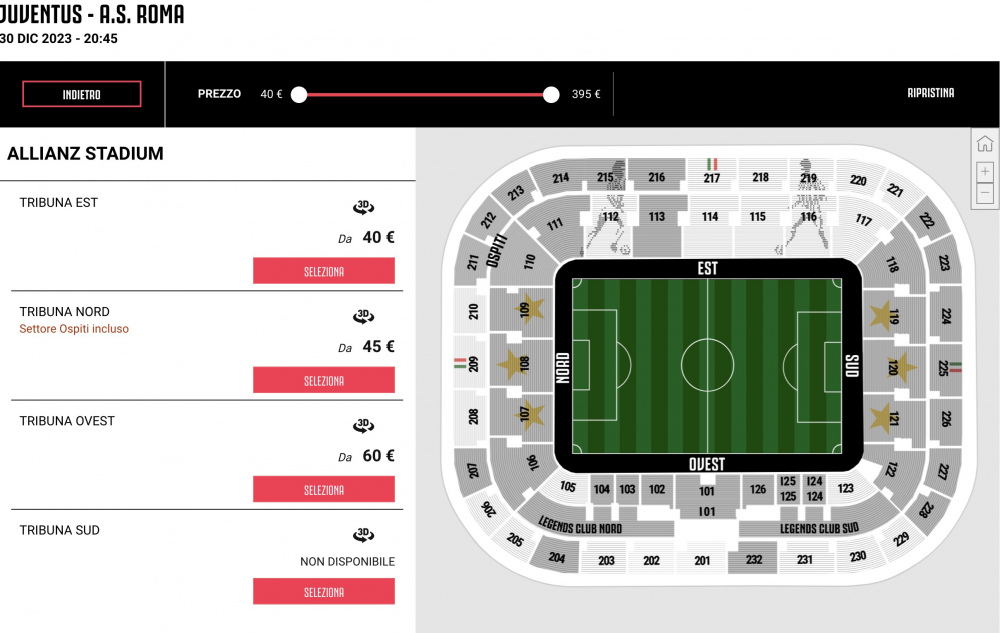Open 3D view for Tribuna Est

pos(364,207)
